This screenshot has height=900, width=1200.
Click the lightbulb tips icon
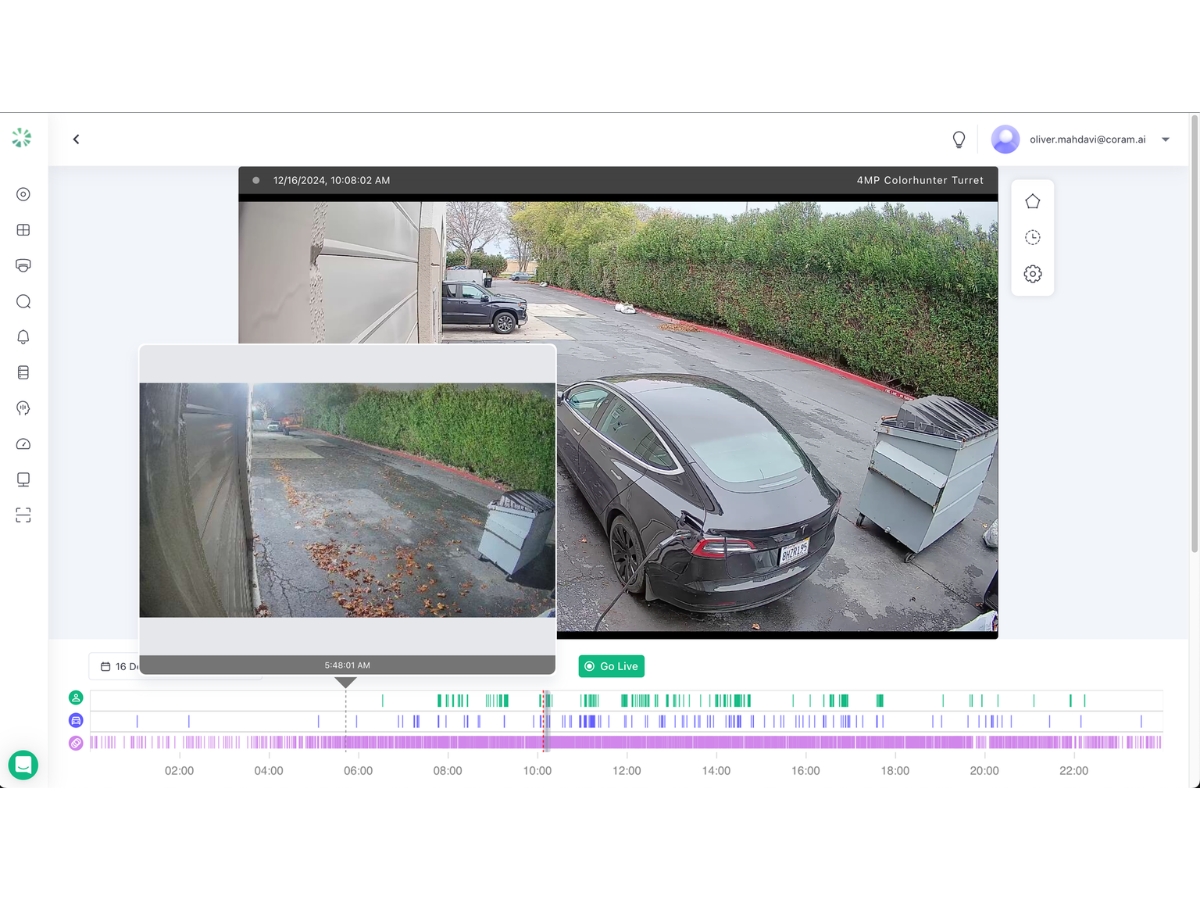coord(958,140)
